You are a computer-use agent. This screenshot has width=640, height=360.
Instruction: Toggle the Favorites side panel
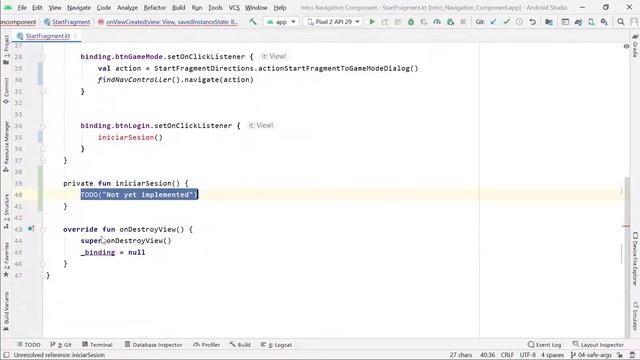tap(6, 260)
